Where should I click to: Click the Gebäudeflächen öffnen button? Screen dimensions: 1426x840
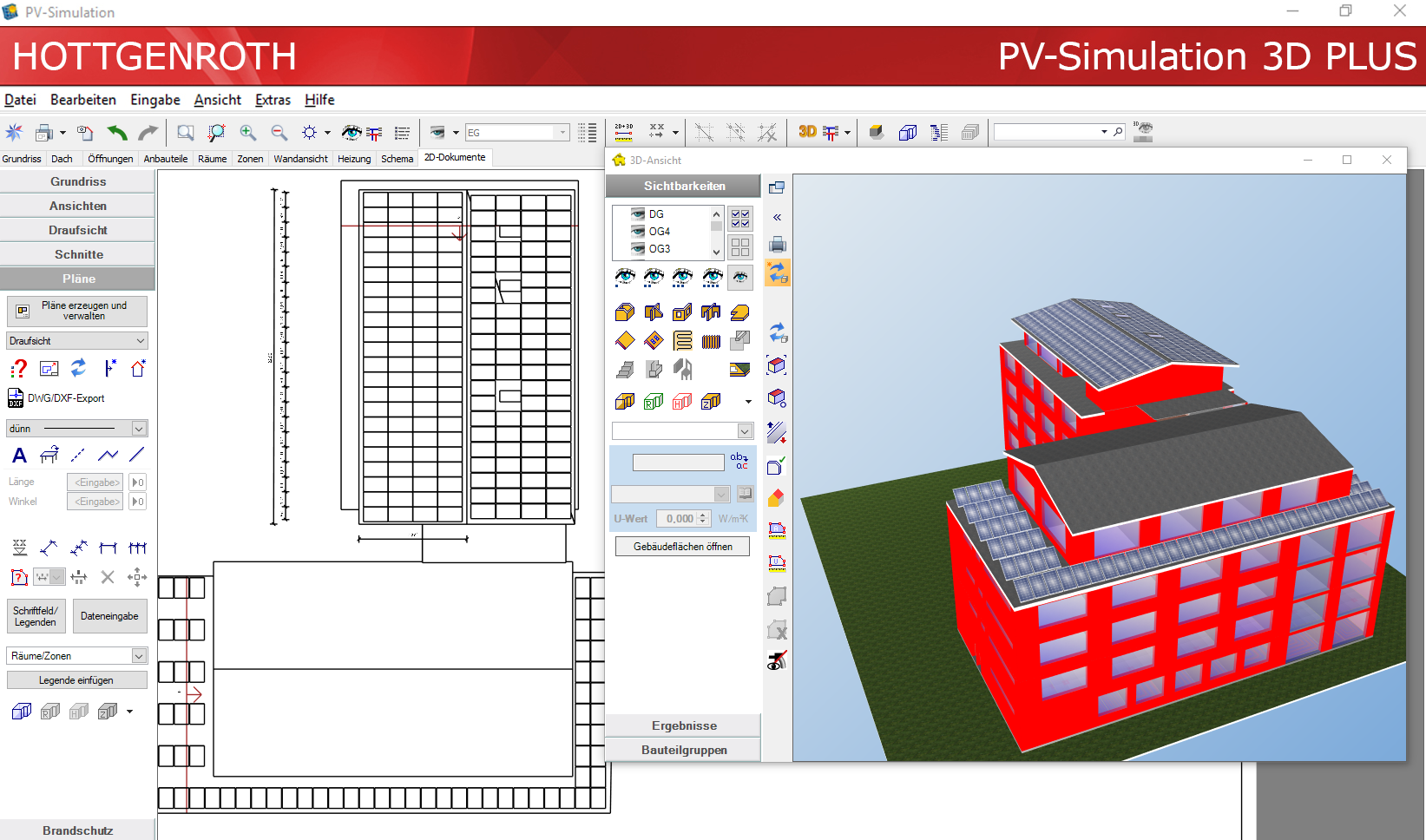682,546
